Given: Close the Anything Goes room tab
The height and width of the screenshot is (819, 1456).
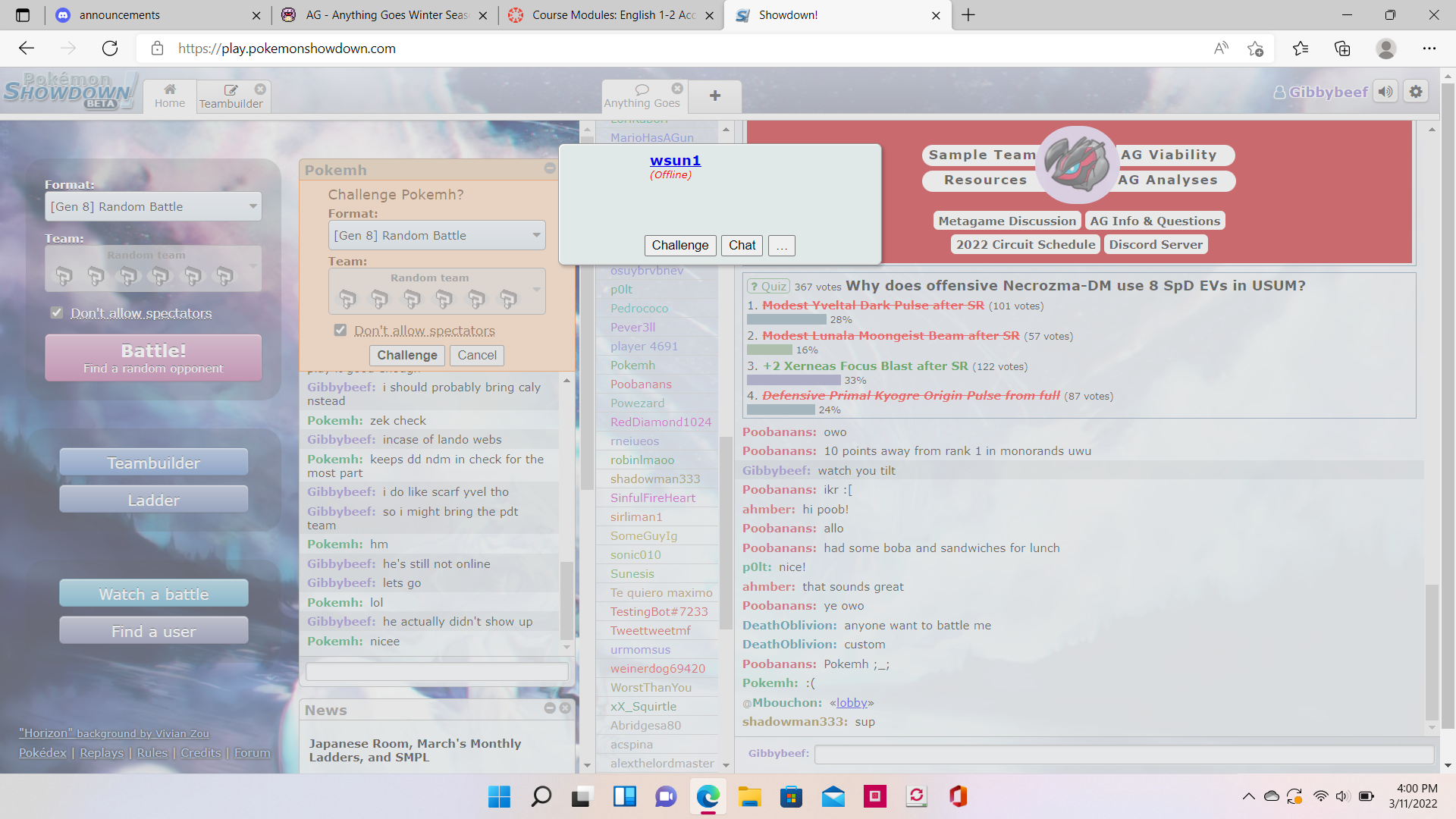Looking at the screenshot, I should 677,89.
